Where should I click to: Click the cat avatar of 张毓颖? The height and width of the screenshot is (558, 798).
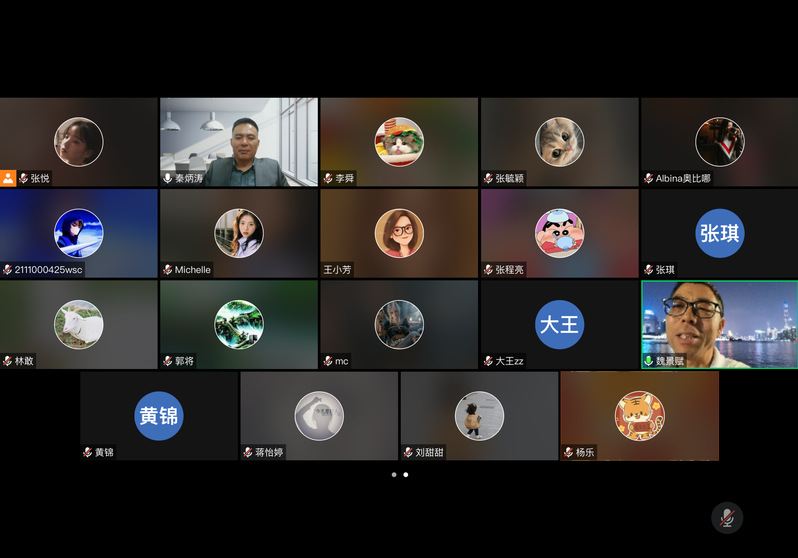(x=559, y=142)
